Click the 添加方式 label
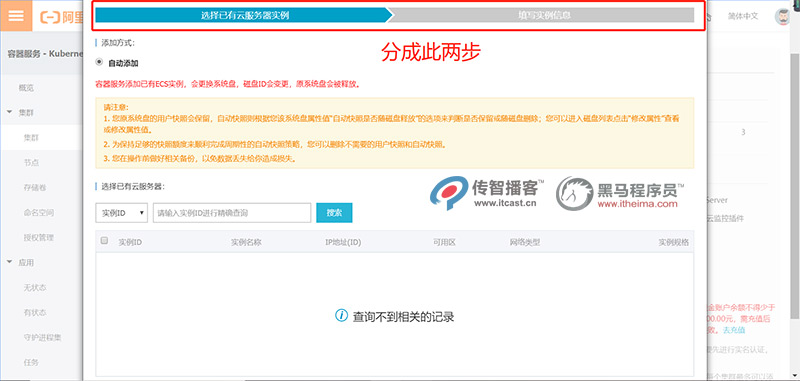 [118, 43]
